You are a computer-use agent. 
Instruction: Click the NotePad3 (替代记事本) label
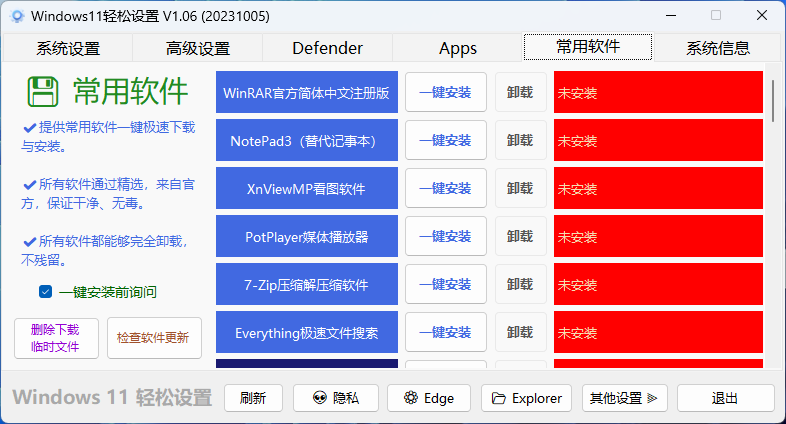tap(307, 140)
